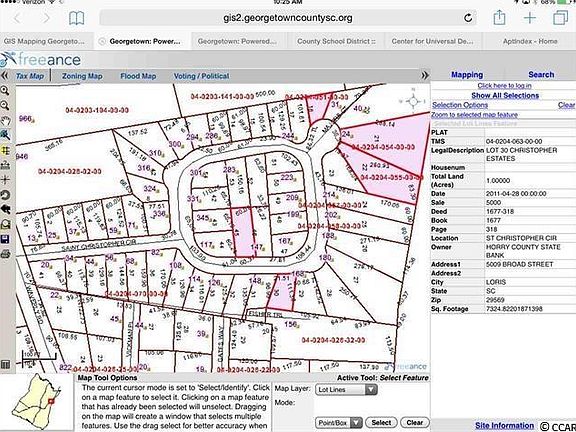Click the Site Information link

coord(504,425)
